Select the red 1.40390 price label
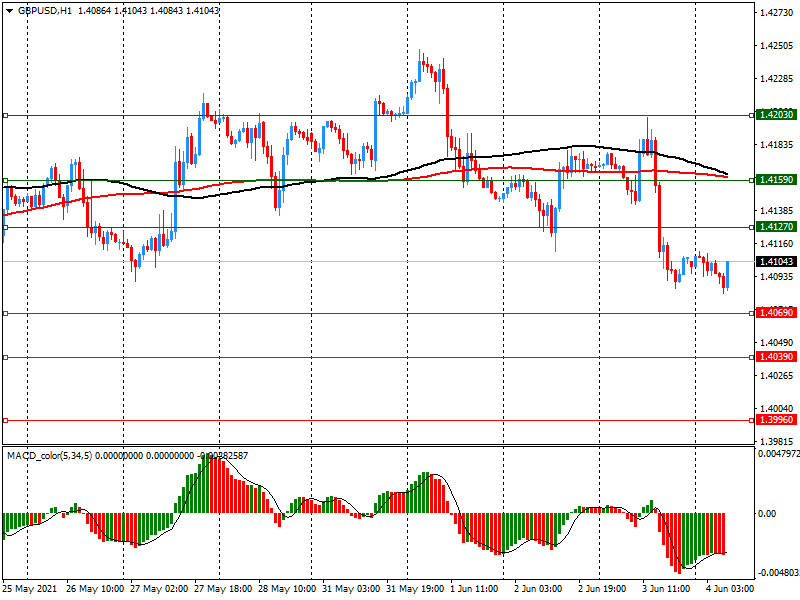800x600 pixels. pyautogui.click(x=776, y=357)
